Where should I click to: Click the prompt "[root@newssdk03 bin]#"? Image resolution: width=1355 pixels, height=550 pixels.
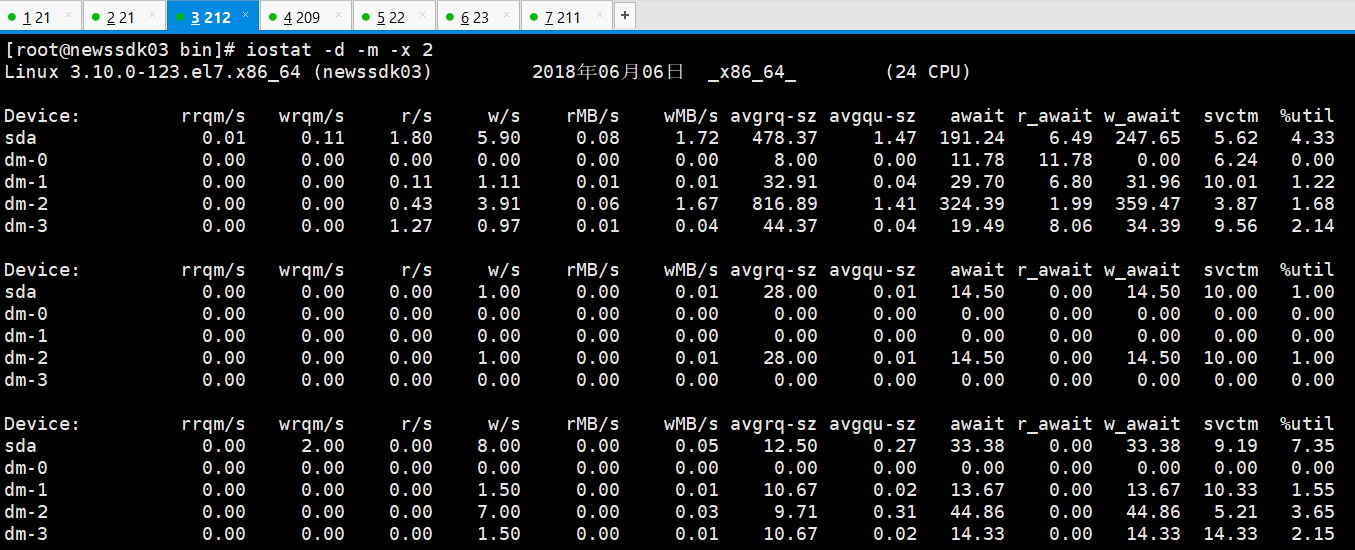[120, 50]
